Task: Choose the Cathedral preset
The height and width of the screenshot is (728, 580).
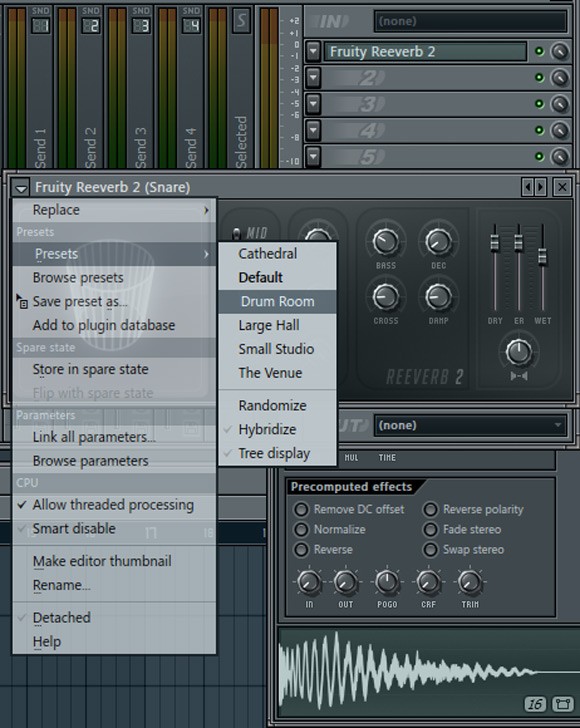Action: click(x=277, y=254)
